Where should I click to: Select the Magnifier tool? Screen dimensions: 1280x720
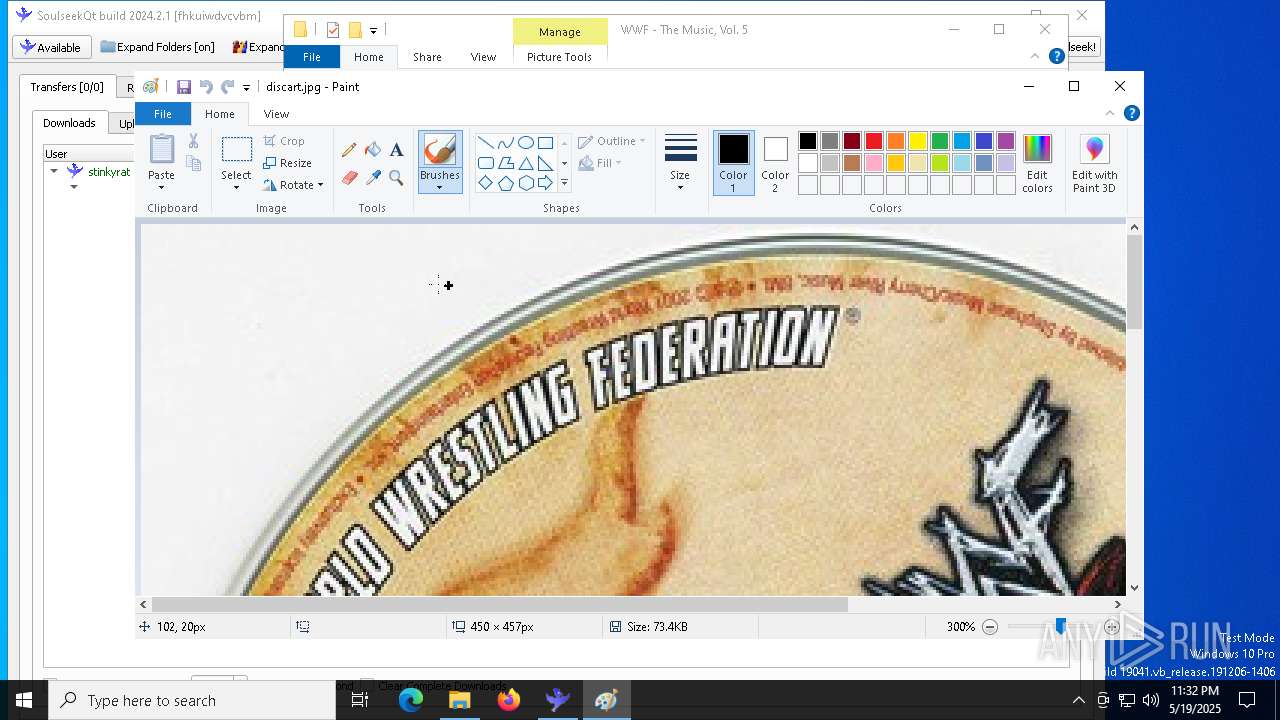tap(397, 178)
